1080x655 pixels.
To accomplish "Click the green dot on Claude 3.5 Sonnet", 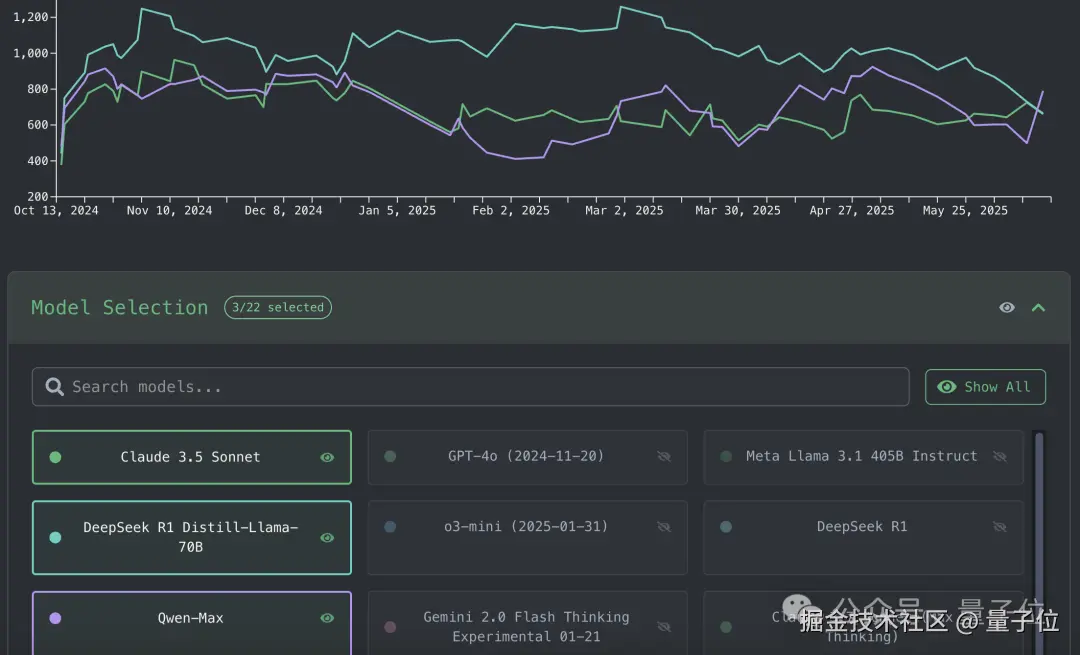I will [56, 457].
